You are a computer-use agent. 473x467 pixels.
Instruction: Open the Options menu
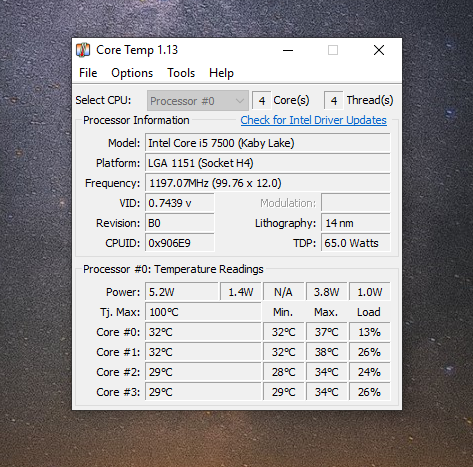[x=132, y=73]
